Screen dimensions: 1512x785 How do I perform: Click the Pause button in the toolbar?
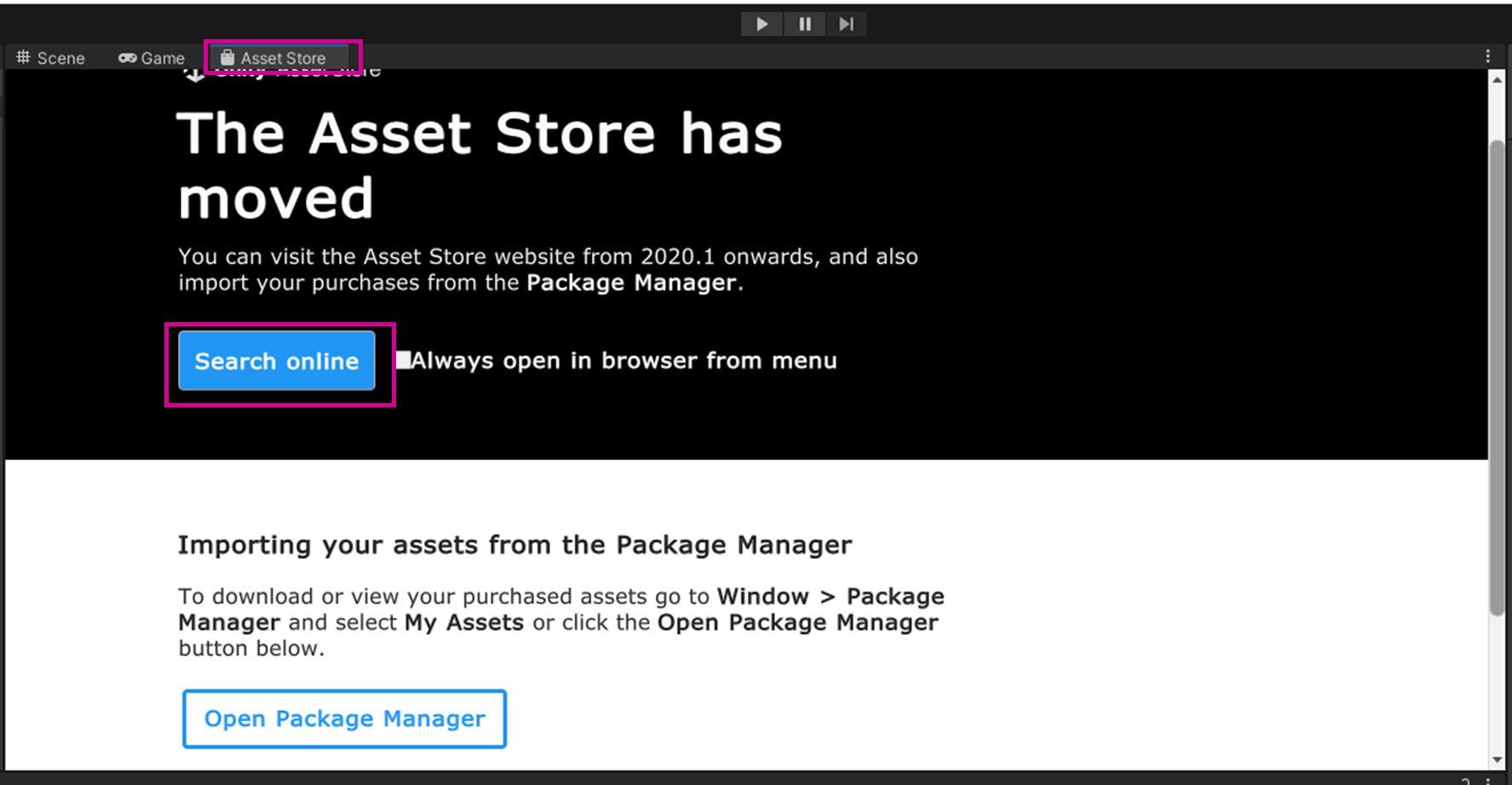804,24
